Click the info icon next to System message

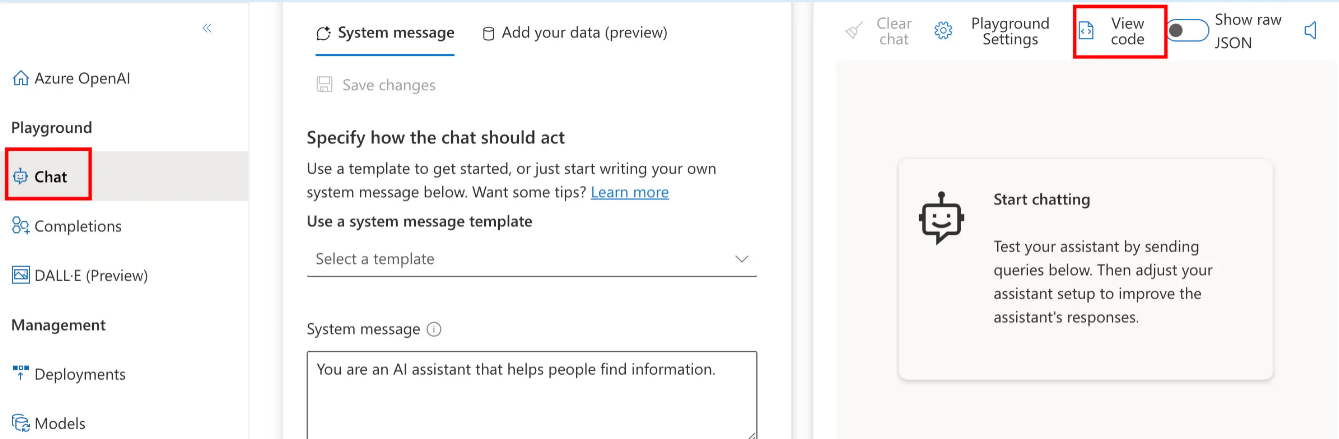434,329
